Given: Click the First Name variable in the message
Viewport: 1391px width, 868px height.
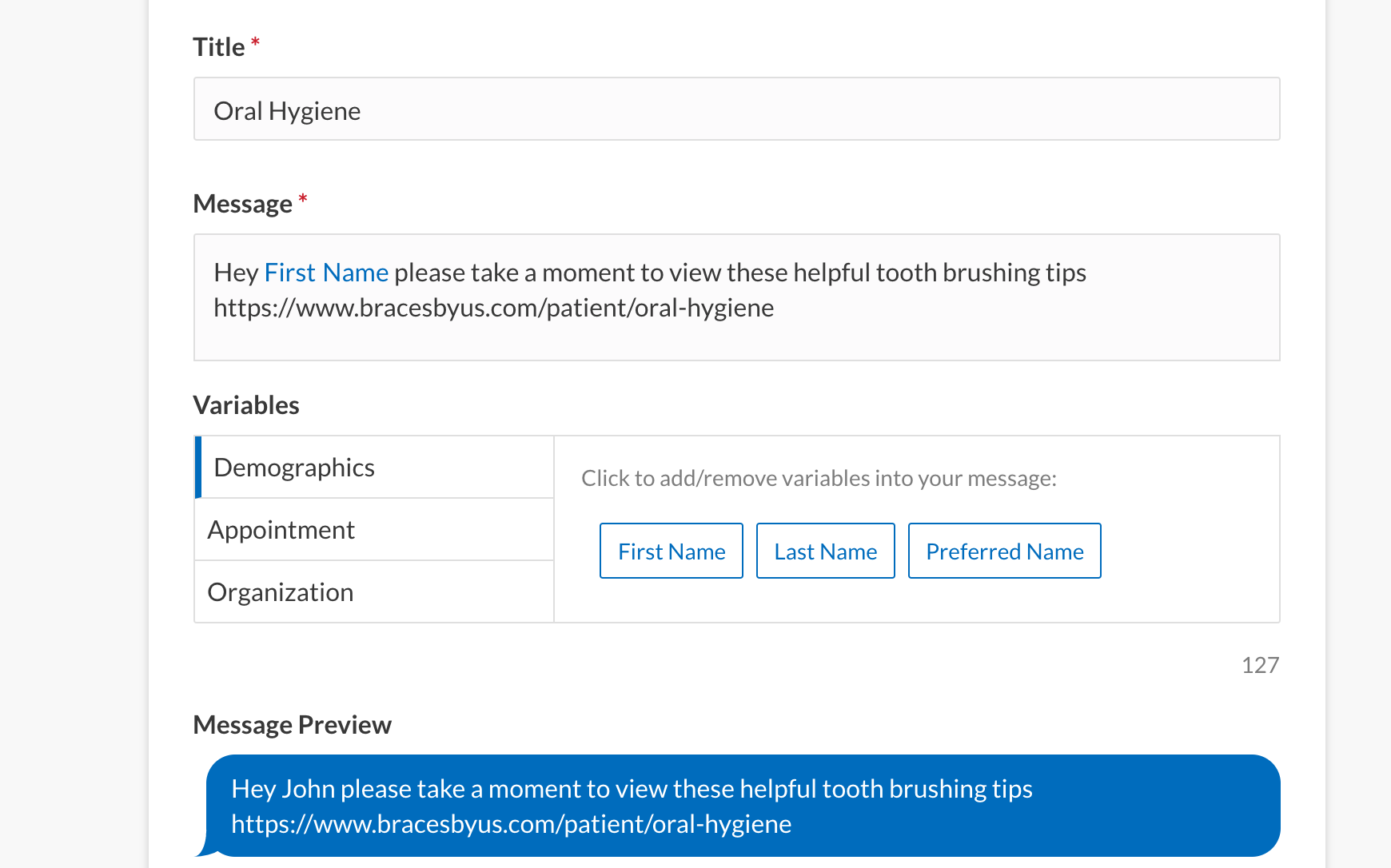Looking at the screenshot, I should pyautogui.click(x=326, y=273).
